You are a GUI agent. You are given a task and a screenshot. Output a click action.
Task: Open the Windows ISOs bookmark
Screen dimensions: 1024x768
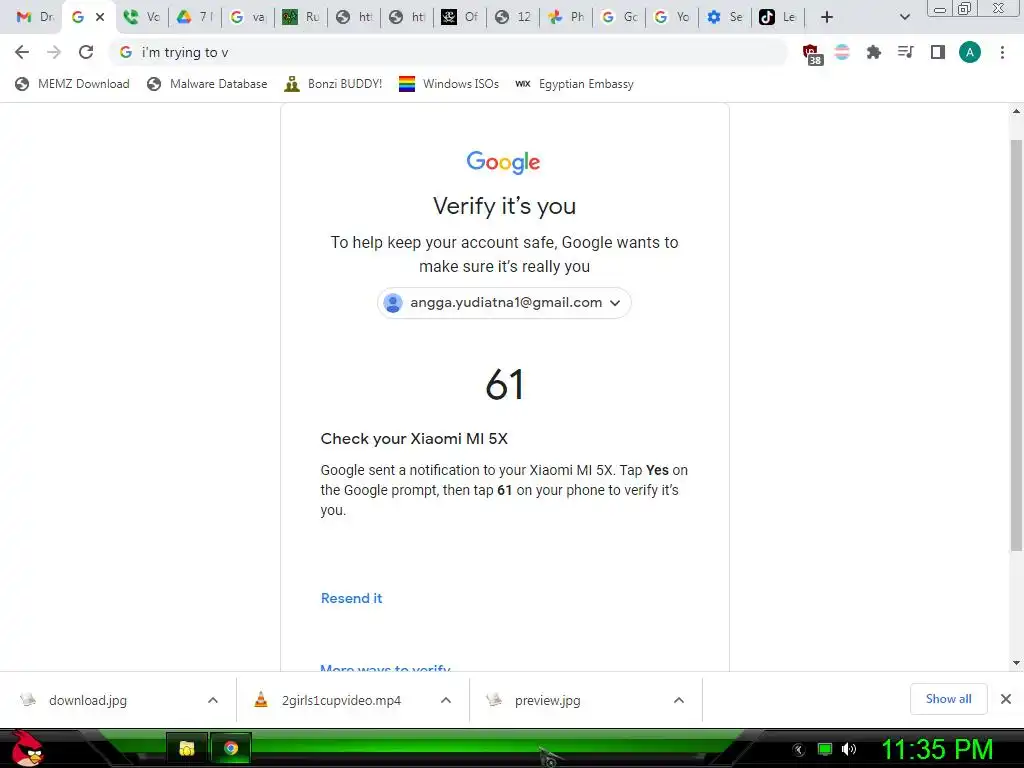point(449,84)
